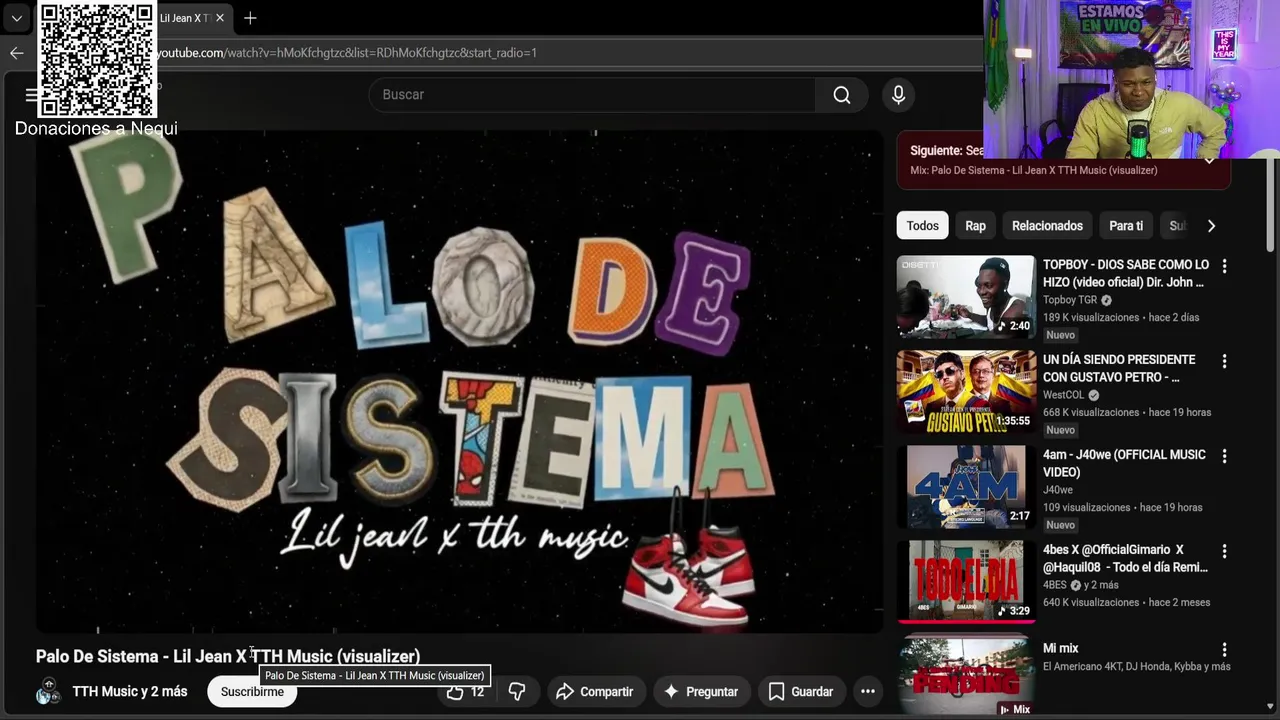Open channel link TTH Music y 2 más
This screenshot has width=1280, height=720.
(x=130, y=691)
